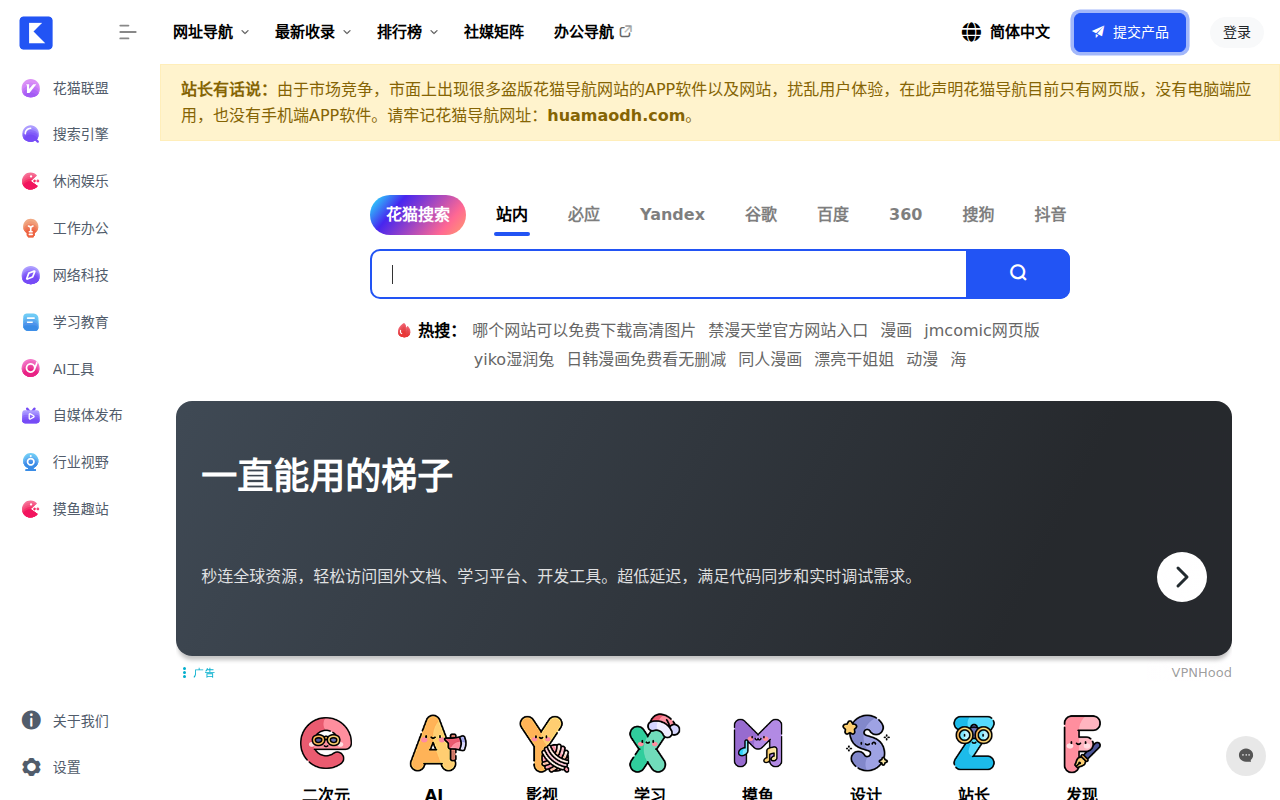Focus the main search input field
1280x800 pixels.
point(669,274)
